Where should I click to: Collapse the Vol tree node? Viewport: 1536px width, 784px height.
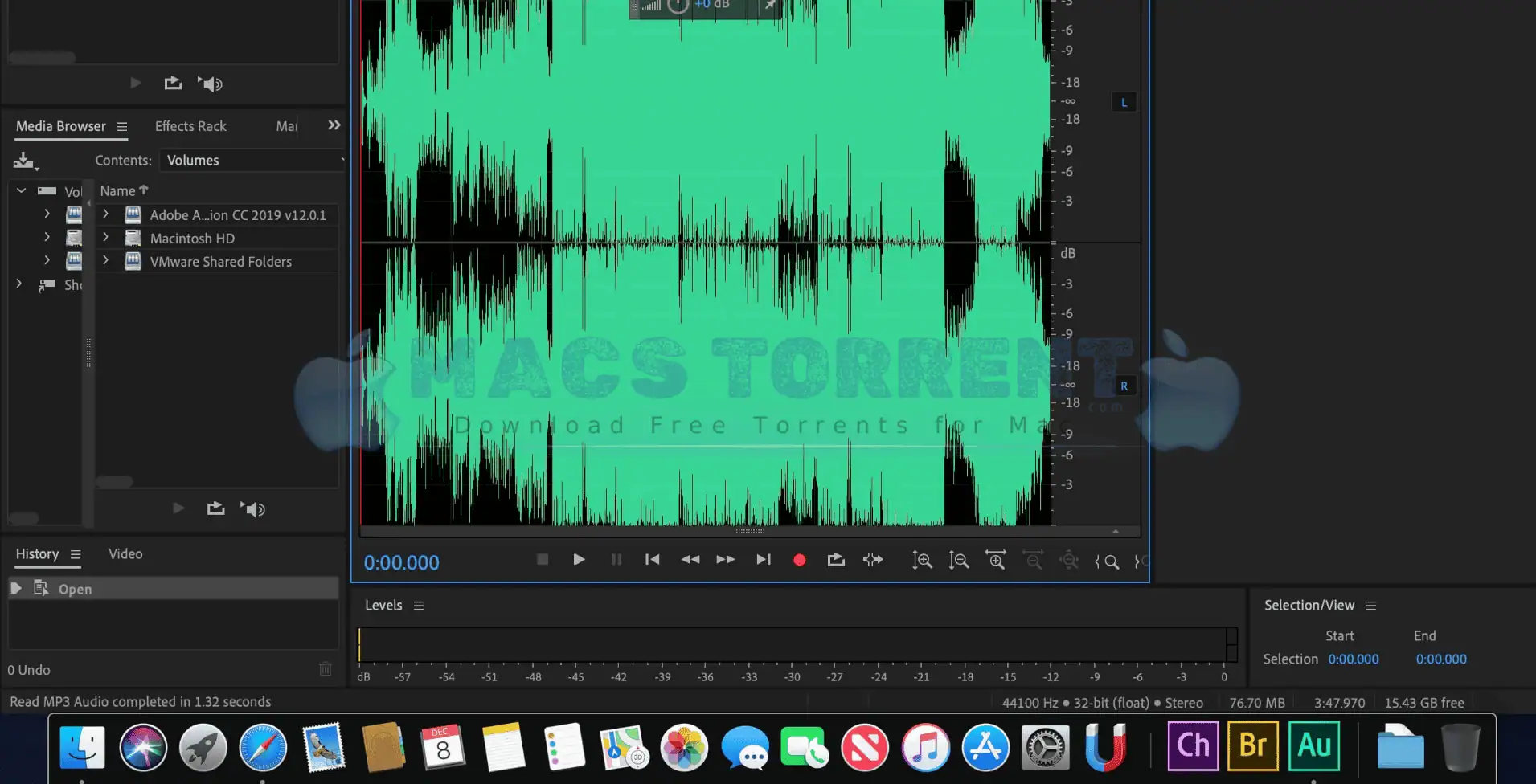click(x=22, y=191)
